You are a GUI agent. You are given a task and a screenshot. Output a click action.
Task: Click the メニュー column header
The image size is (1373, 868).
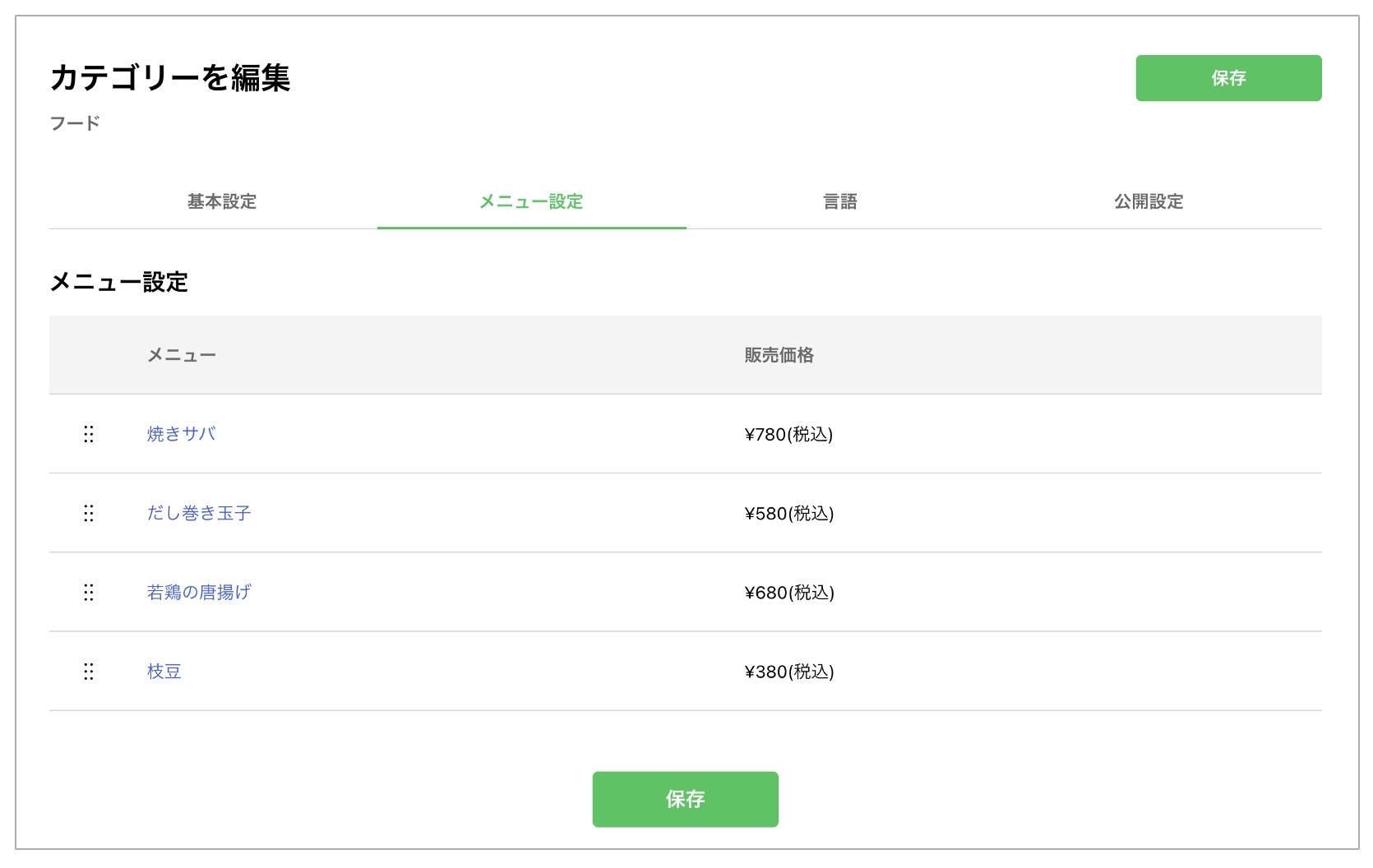pyautogui.click(x=182, y=355)
